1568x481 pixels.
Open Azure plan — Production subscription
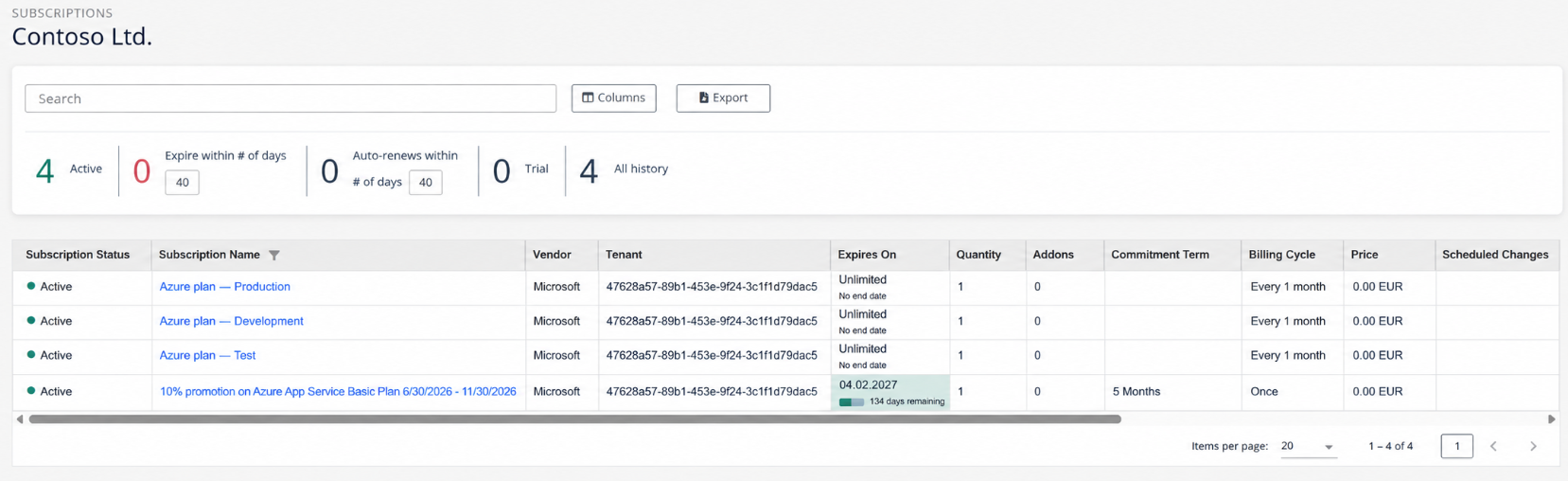(x=224, y=286)
